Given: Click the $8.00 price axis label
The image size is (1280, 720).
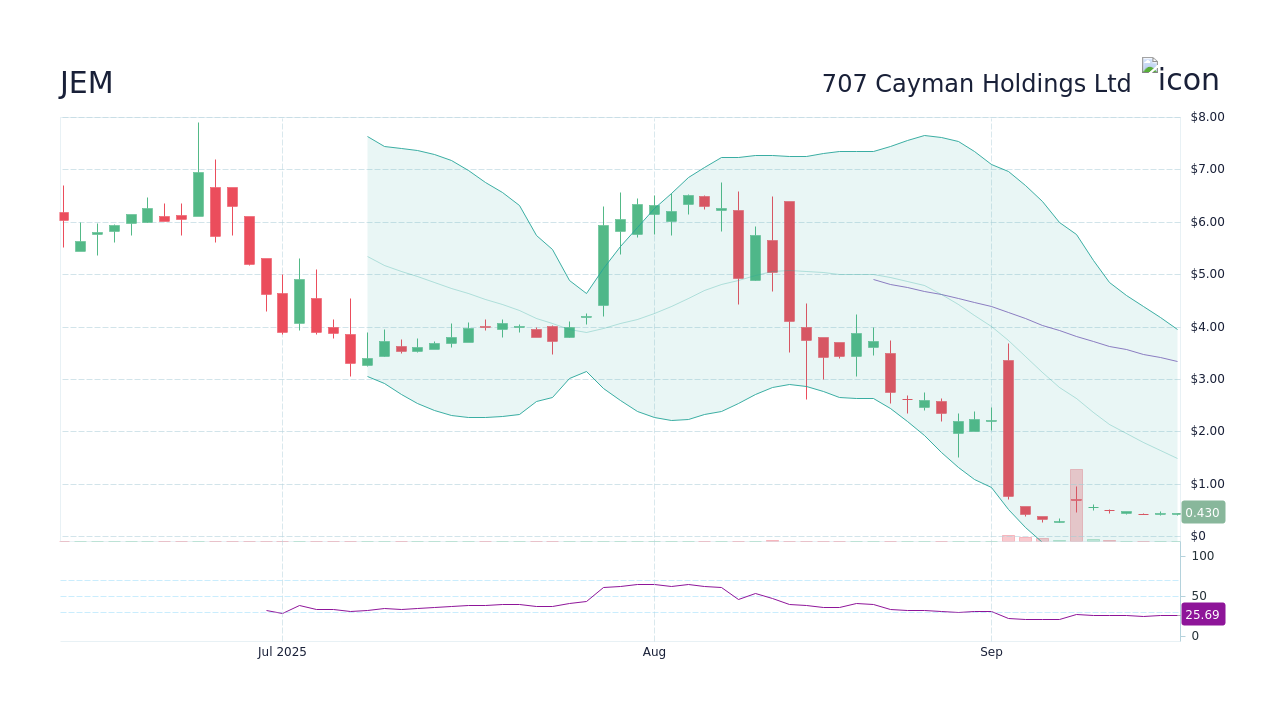Looking at the screenshot, I should 1207,117.
